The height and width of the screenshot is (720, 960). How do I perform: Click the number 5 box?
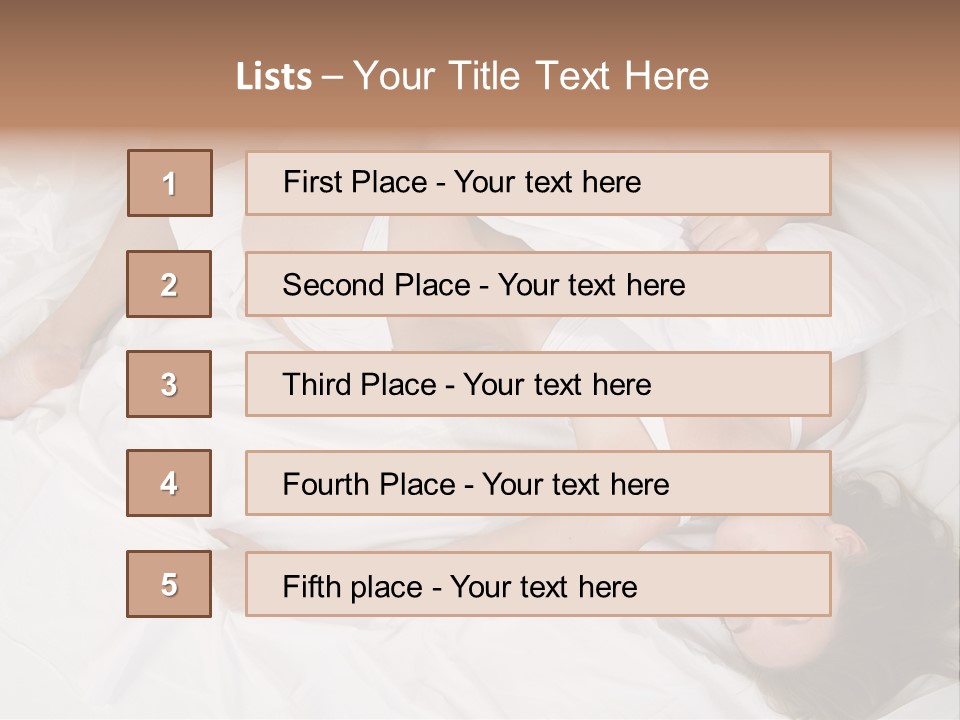click(x=169, y=585)
